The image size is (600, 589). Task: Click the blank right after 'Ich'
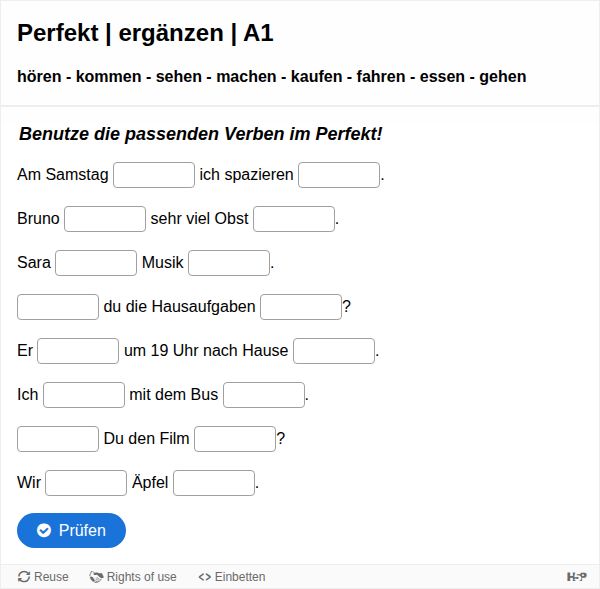click(x=84, y=395)
